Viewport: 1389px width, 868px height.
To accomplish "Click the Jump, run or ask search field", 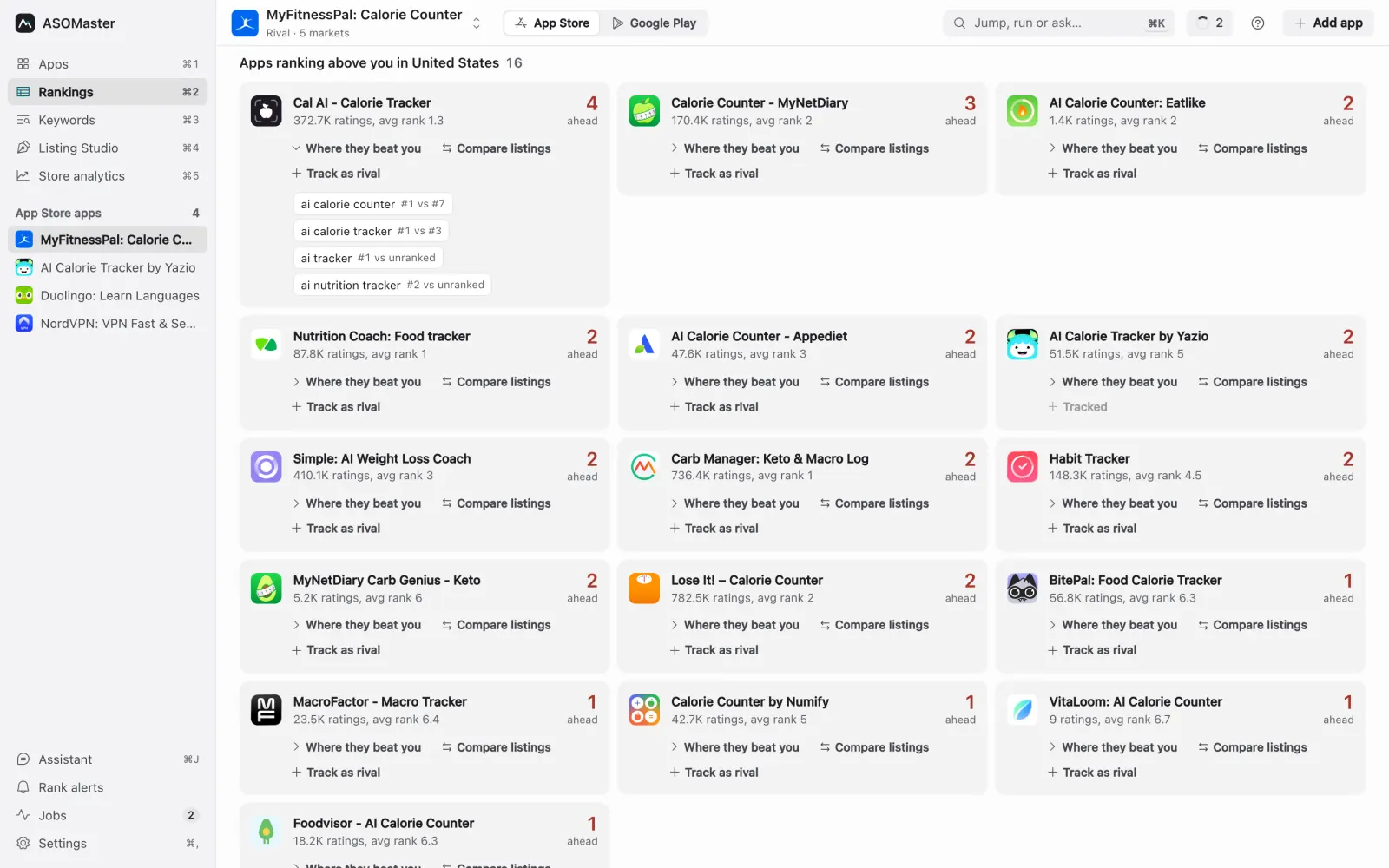I will click(x=1058, y=23).
